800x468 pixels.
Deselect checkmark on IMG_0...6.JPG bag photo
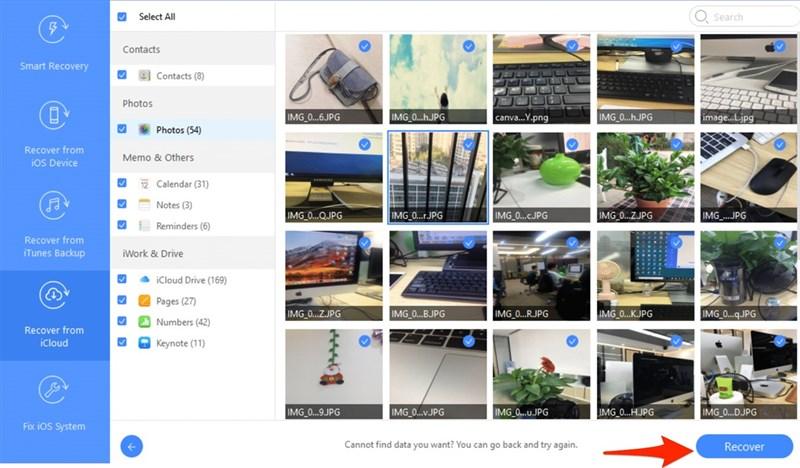tap(364, 46)
